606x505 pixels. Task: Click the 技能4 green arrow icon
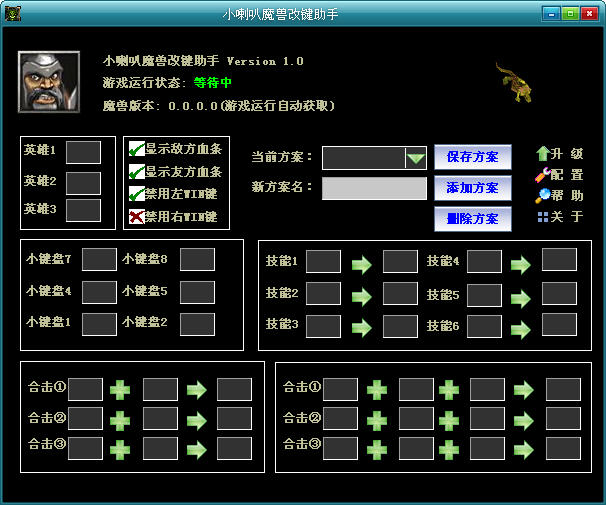click(521, 265)
